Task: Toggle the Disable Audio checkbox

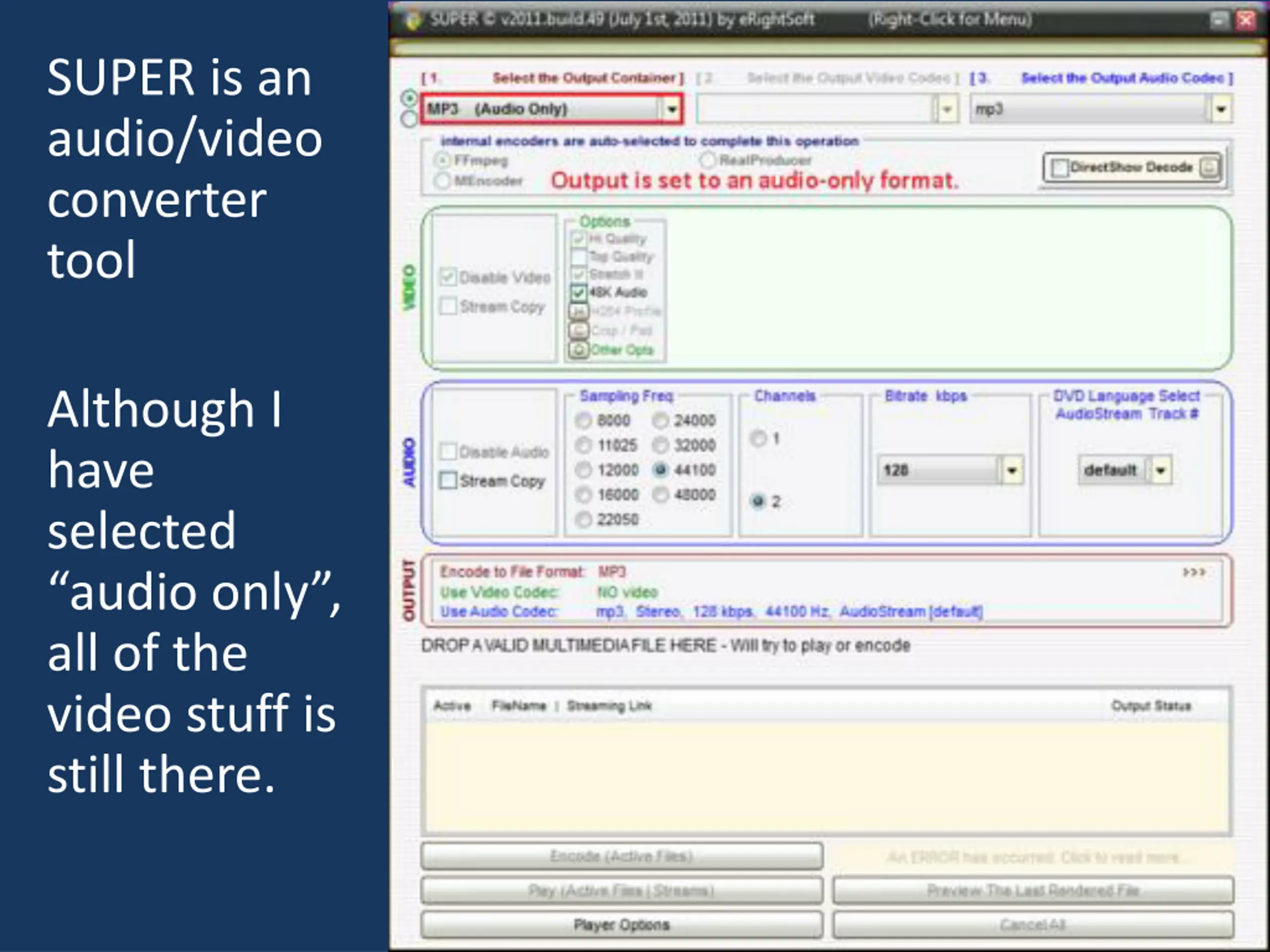Action: click(x=448, y=452)
